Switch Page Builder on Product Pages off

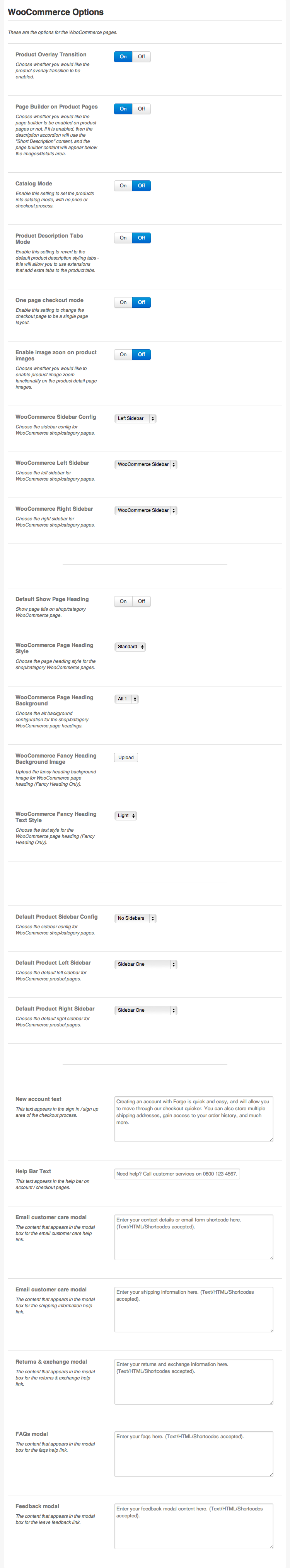(x=142, y=109)
